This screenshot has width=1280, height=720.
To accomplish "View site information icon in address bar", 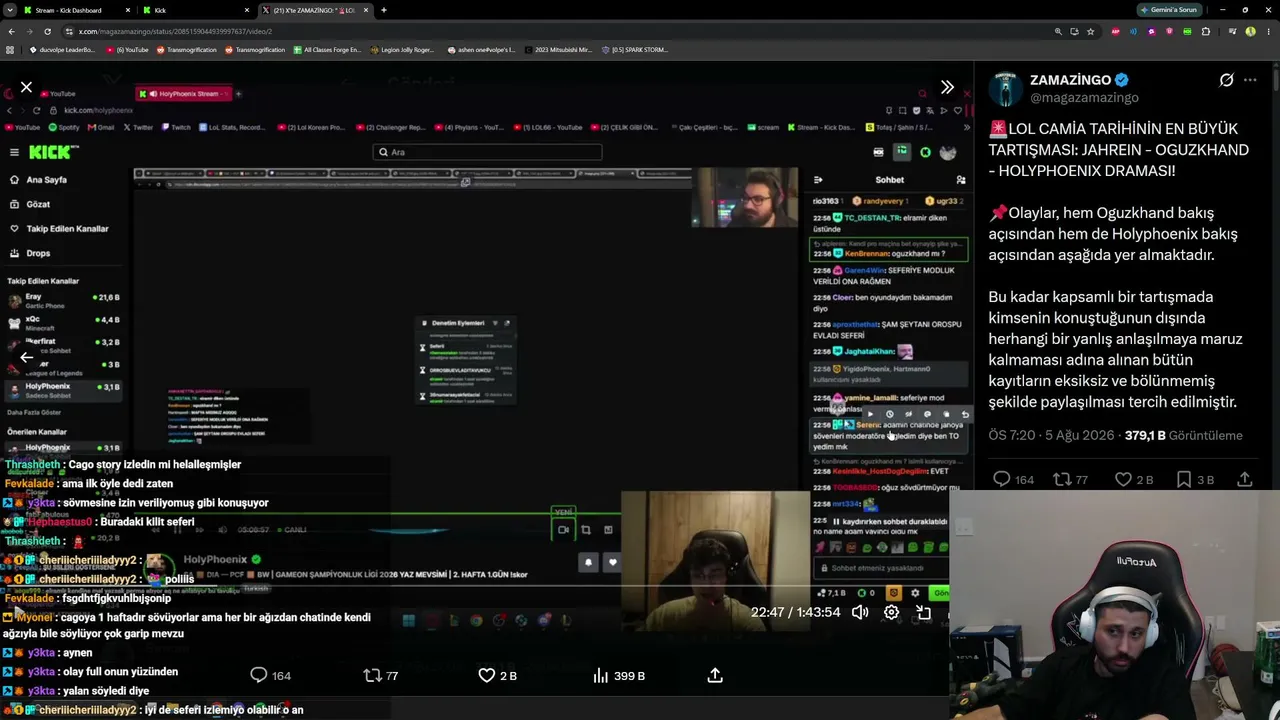I will [x=69, y=31].
